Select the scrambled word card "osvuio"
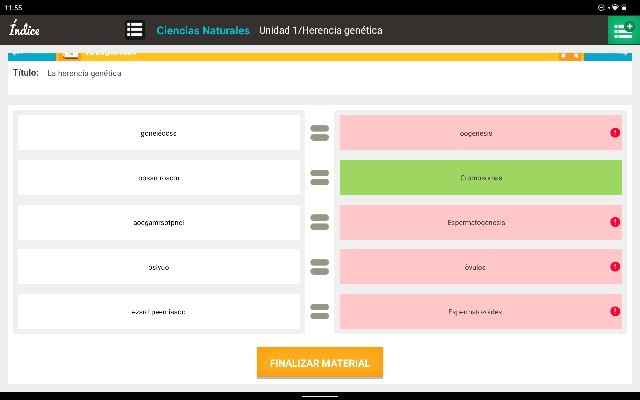This screenshot has width=640, height=400. click(158, 267)
